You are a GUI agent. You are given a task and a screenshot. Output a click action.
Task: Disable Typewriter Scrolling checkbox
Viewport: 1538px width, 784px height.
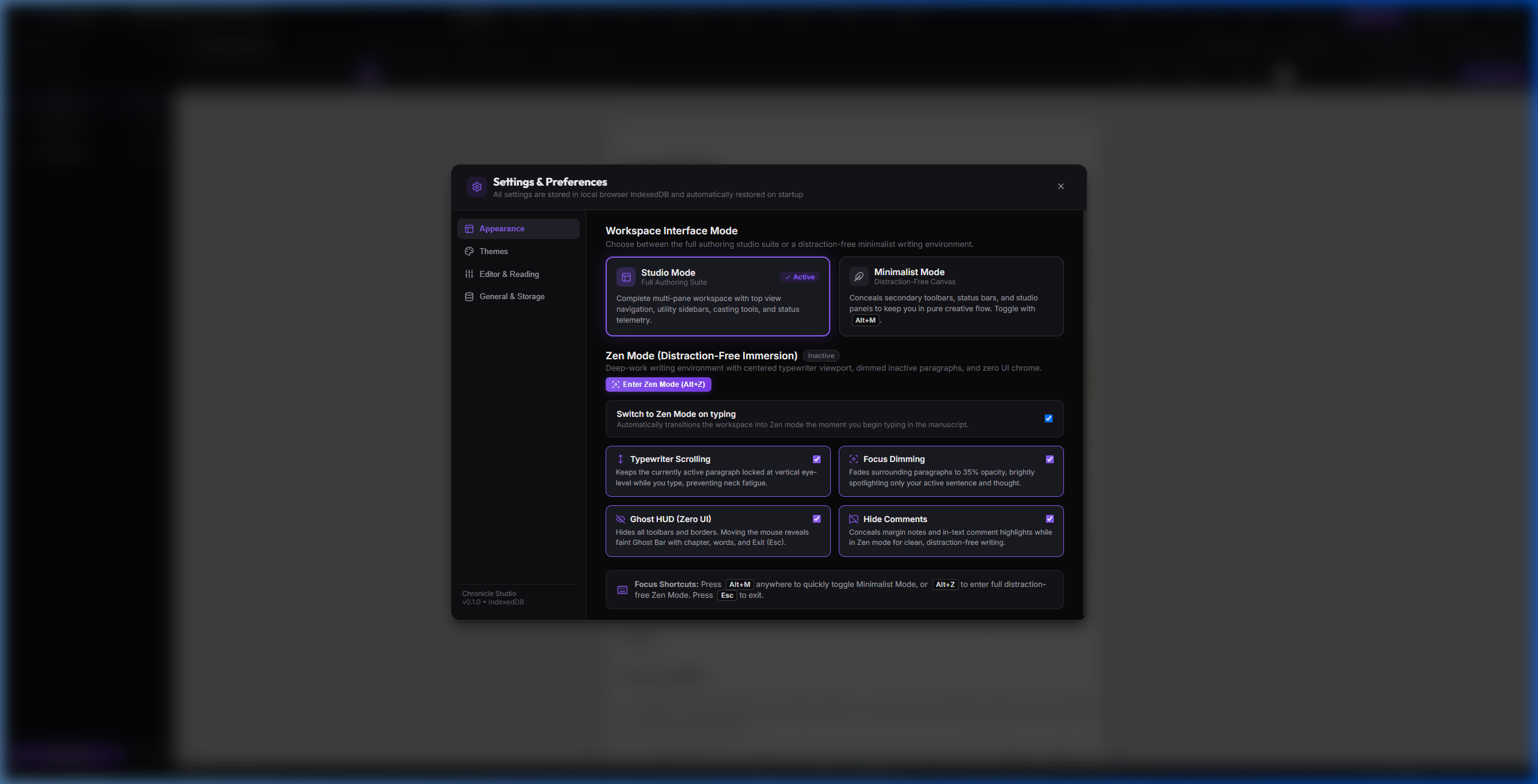coord(817,460)
